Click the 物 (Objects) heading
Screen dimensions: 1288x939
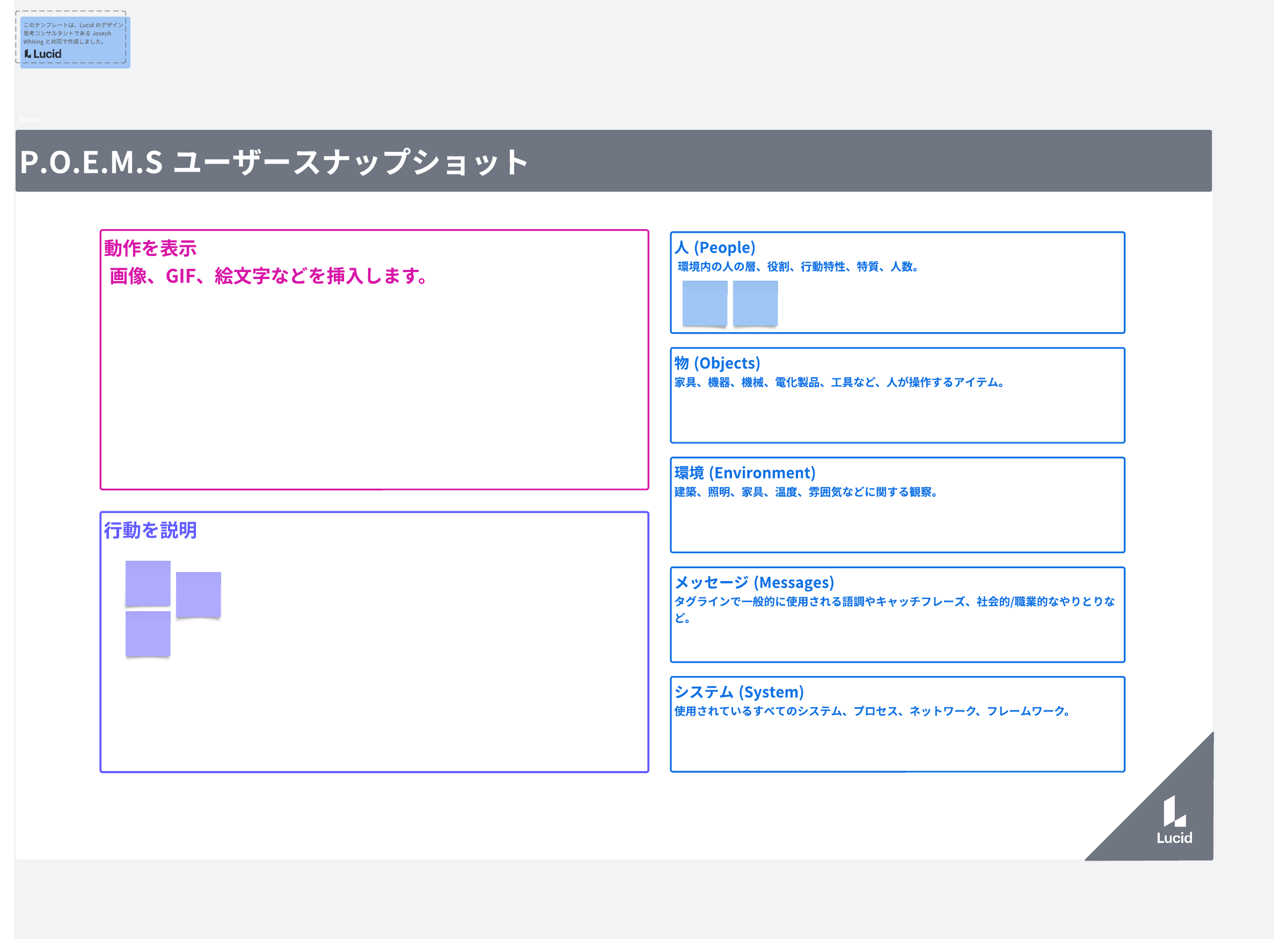pyautogui.click(x=718, y=363)
